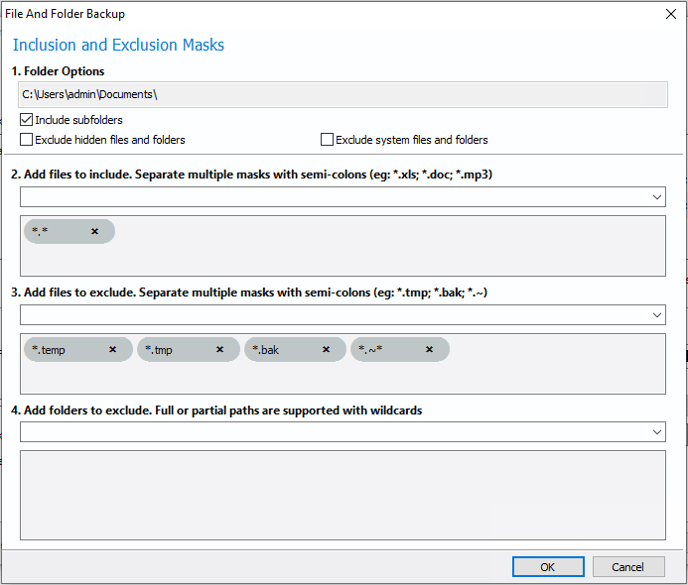Cancel the Inclusion and Exclusion dialog
688x585 pixels.
click(x=628, y=567)
